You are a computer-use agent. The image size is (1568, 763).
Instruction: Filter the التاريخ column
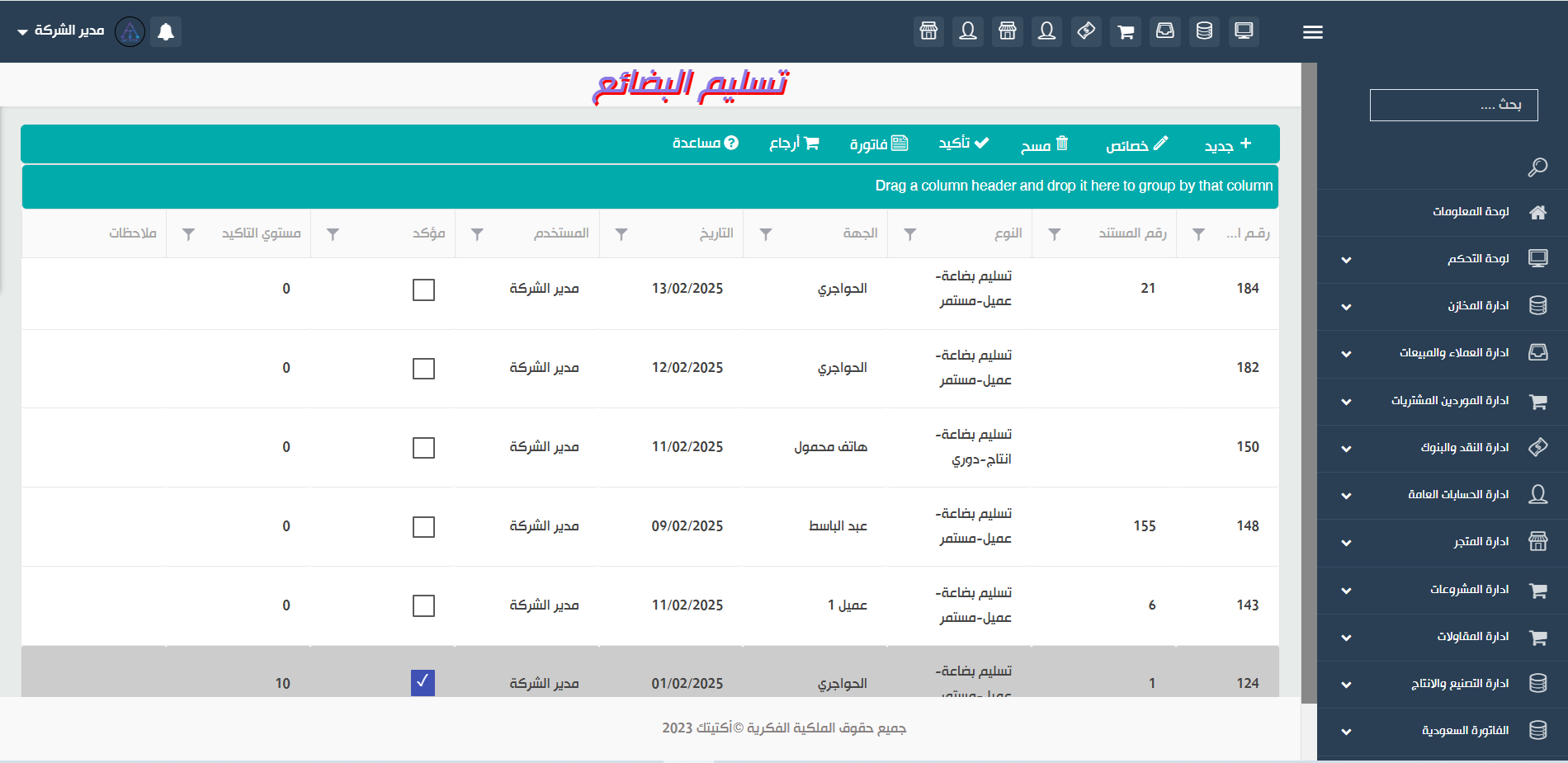click(x=621, y=234)
